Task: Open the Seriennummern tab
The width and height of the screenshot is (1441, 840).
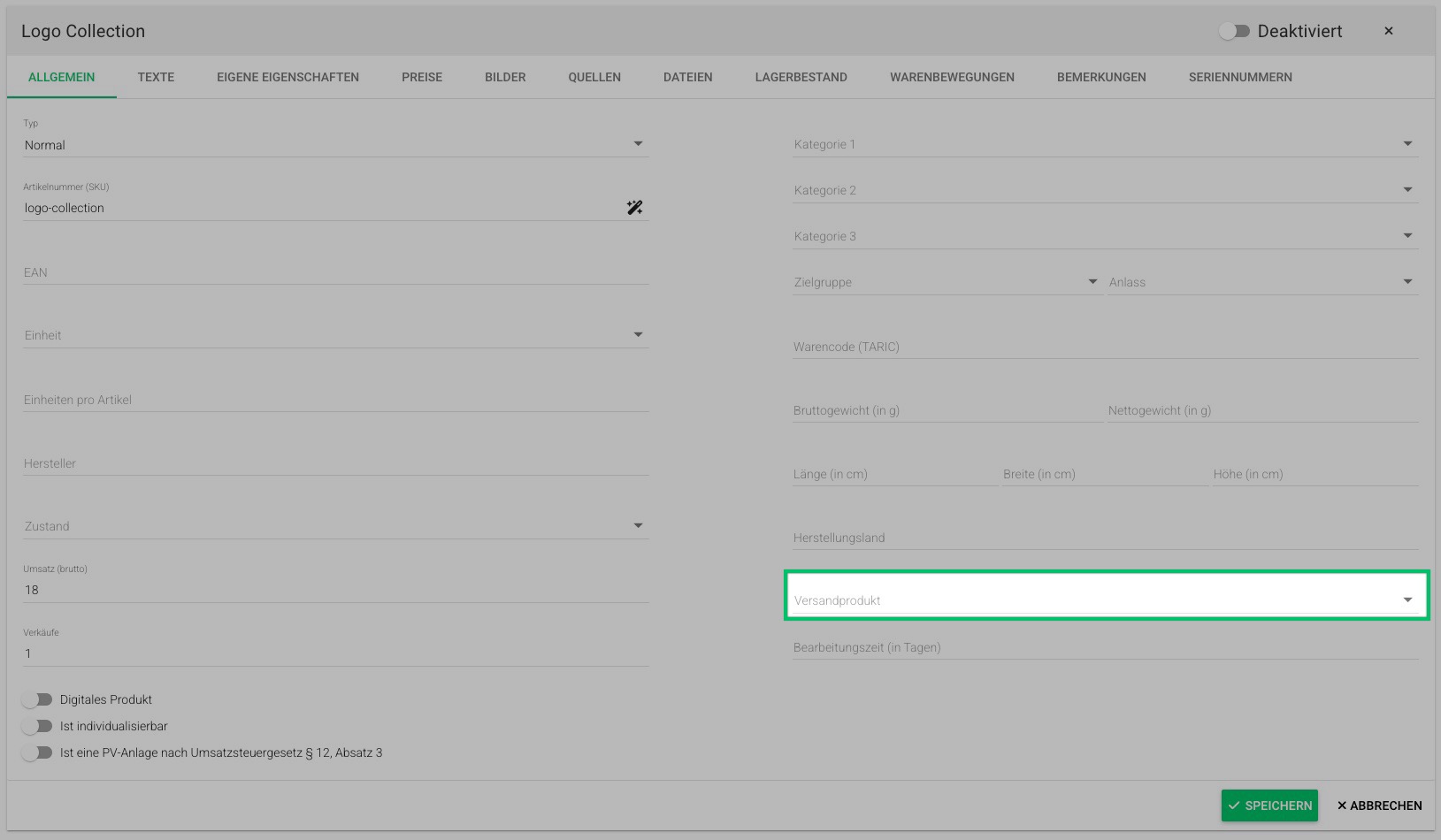Action: point(1240,77)
